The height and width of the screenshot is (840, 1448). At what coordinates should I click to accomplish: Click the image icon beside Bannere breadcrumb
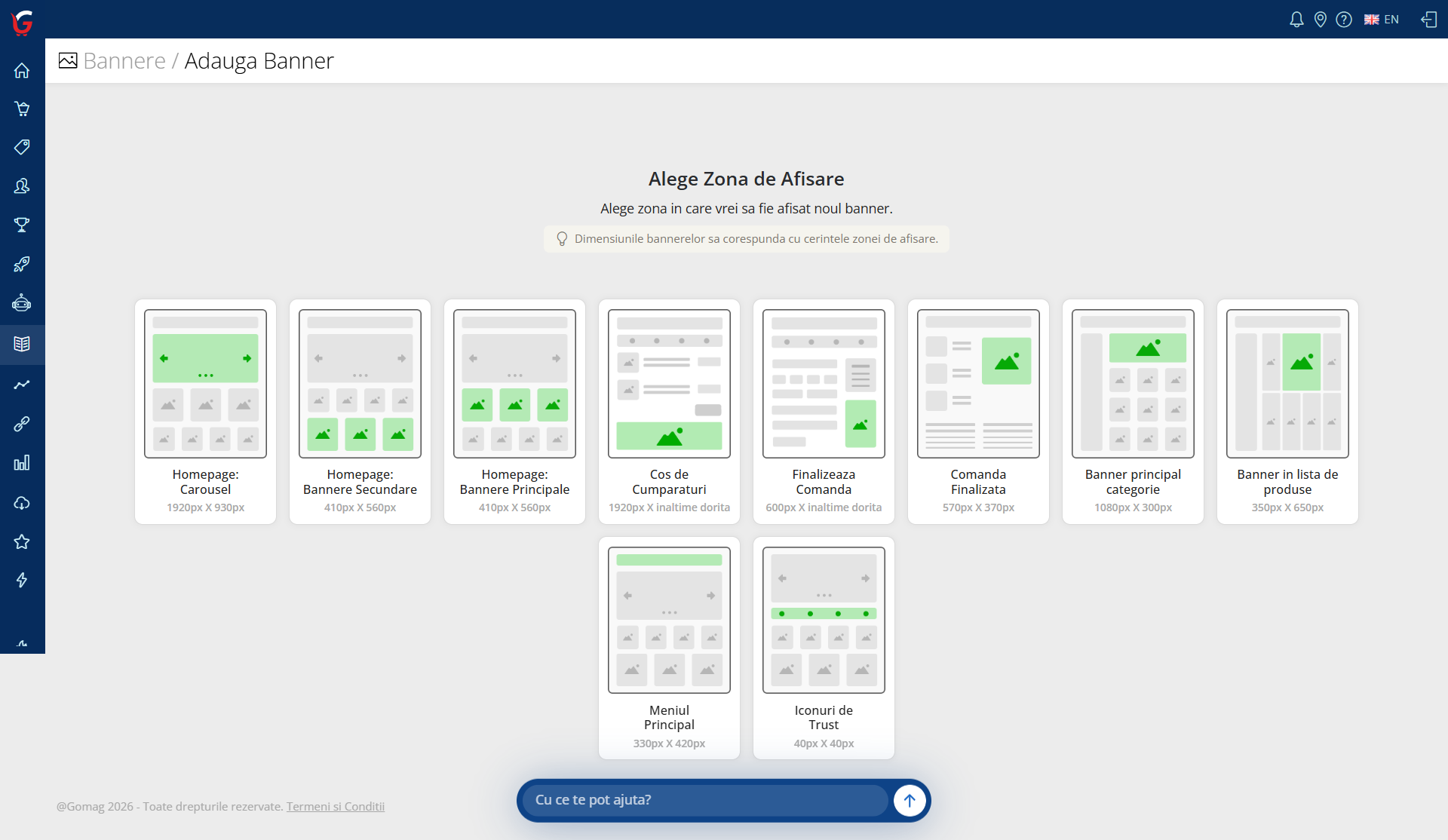(x=68, y=60)
